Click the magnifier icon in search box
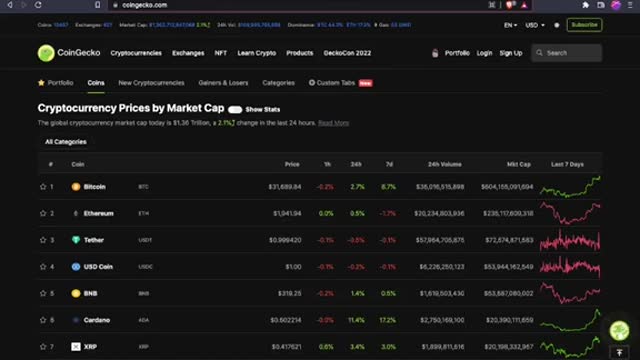This screenshot has width=640, height=360. point(539,53)
